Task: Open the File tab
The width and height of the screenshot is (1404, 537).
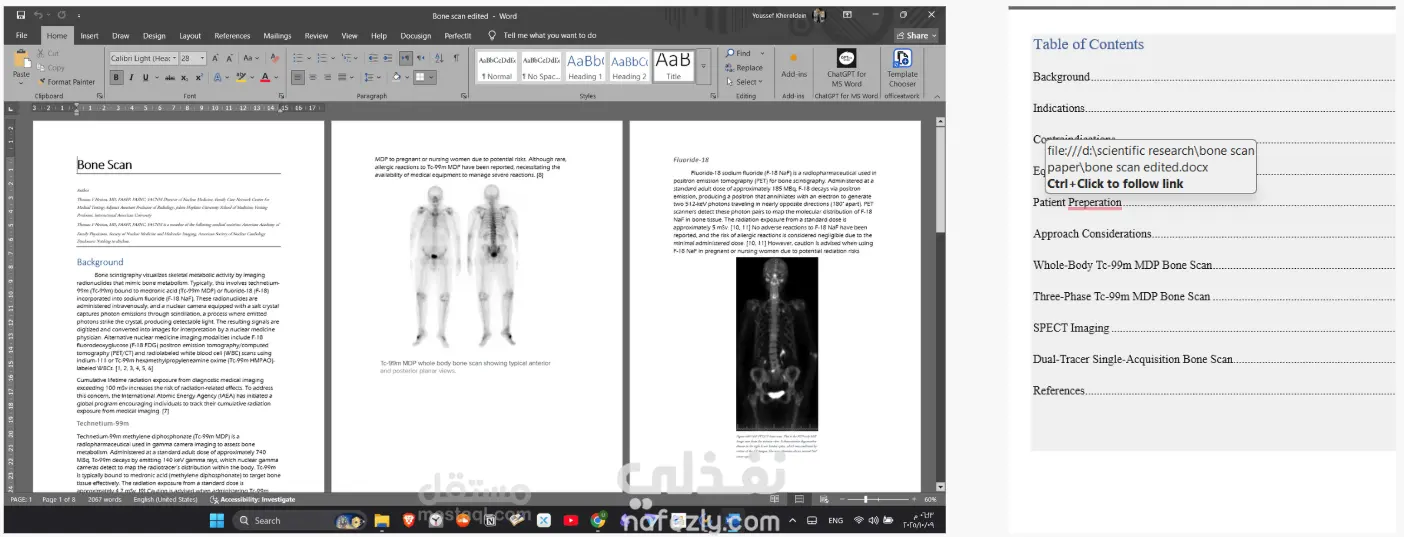Action: click(21, 35)
